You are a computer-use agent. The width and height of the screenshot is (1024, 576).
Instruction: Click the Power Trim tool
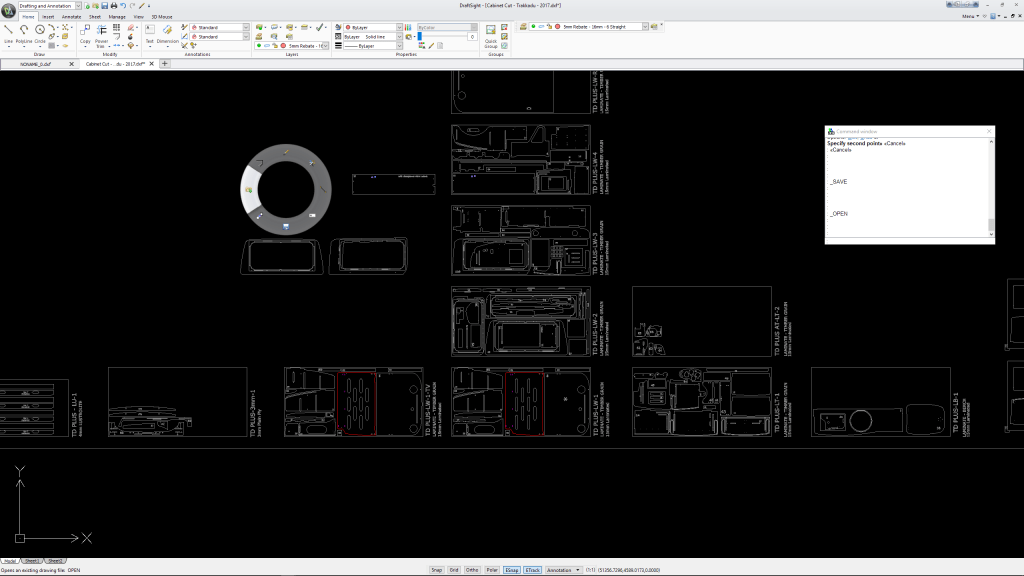(101, 31)
